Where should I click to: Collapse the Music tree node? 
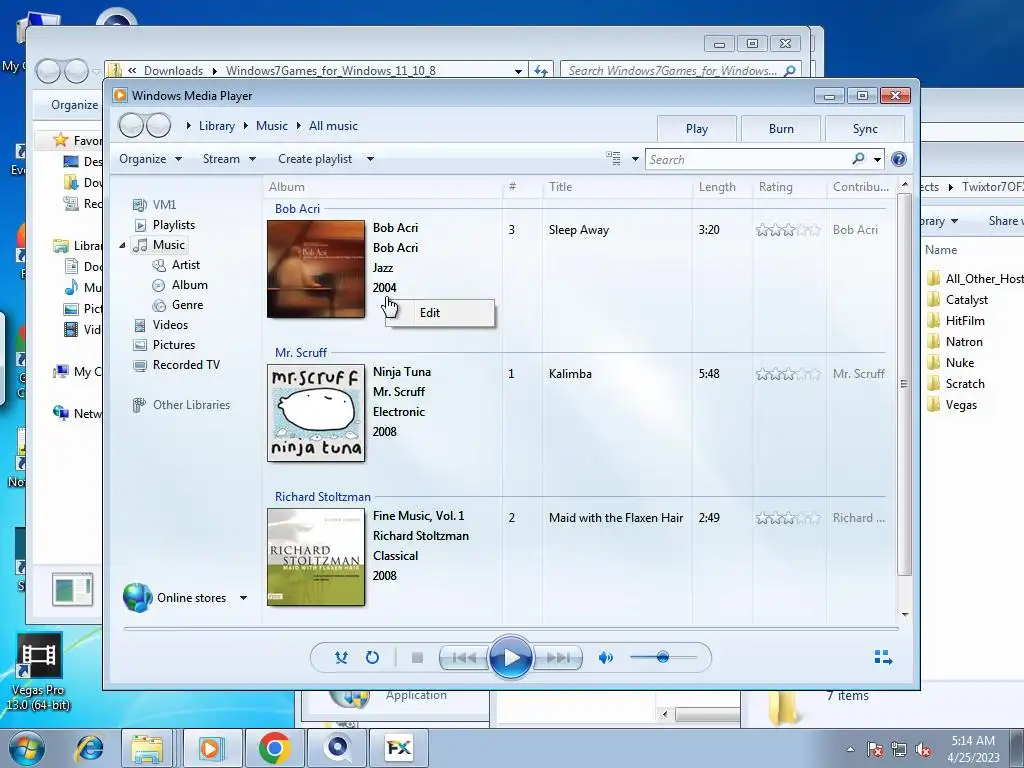[x=122, y=245]
